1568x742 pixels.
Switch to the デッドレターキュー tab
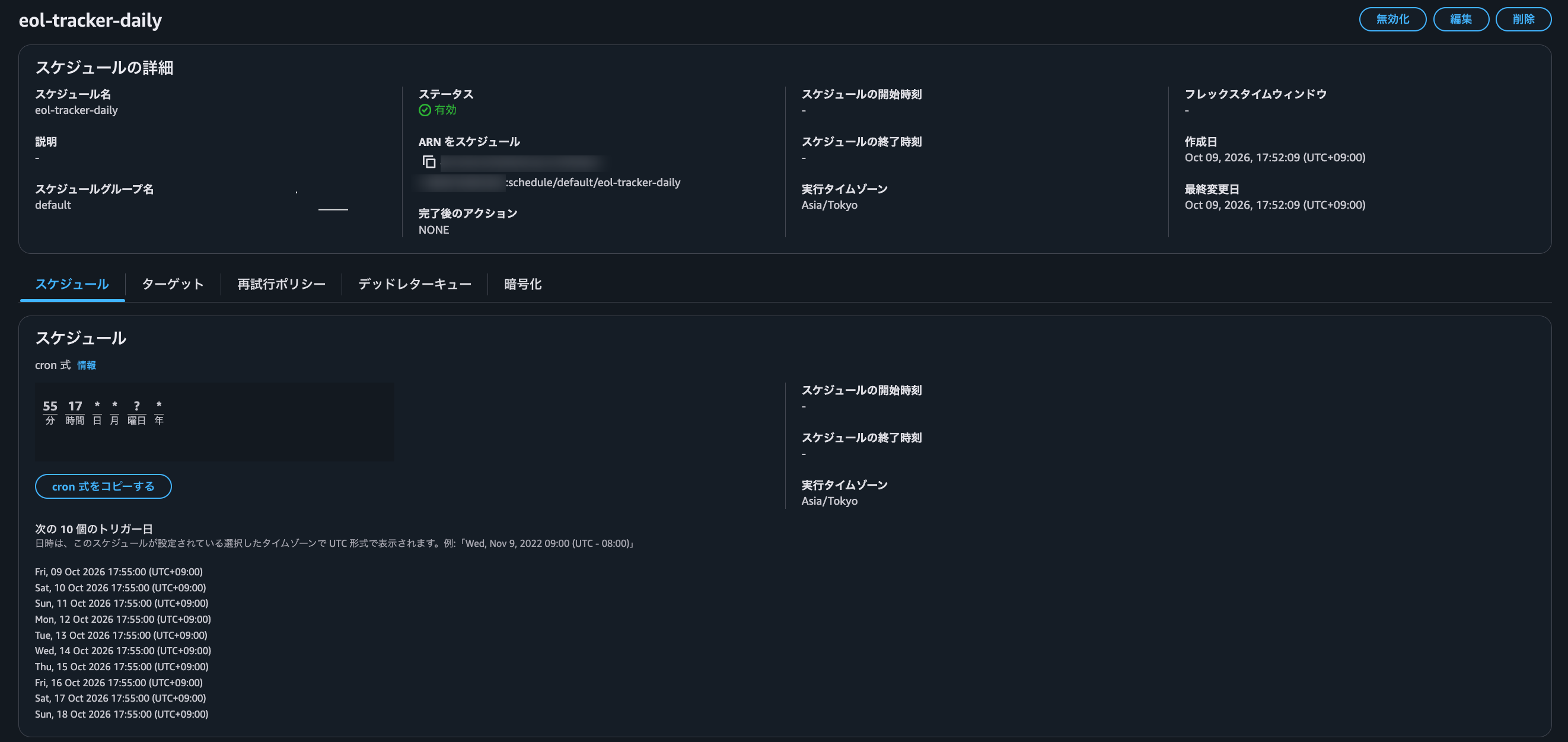415,284
